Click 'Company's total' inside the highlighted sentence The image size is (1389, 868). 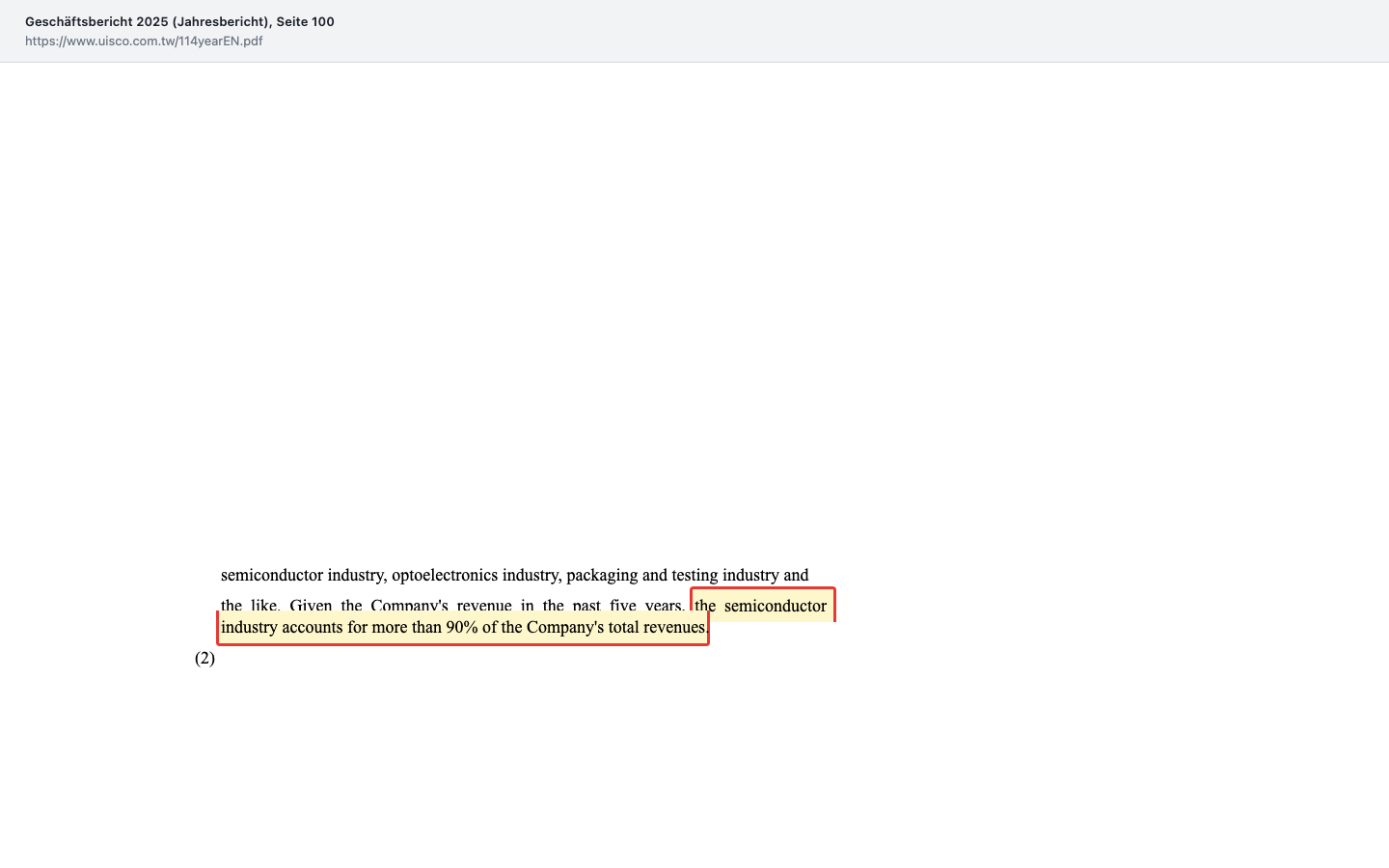coord(565,627)
